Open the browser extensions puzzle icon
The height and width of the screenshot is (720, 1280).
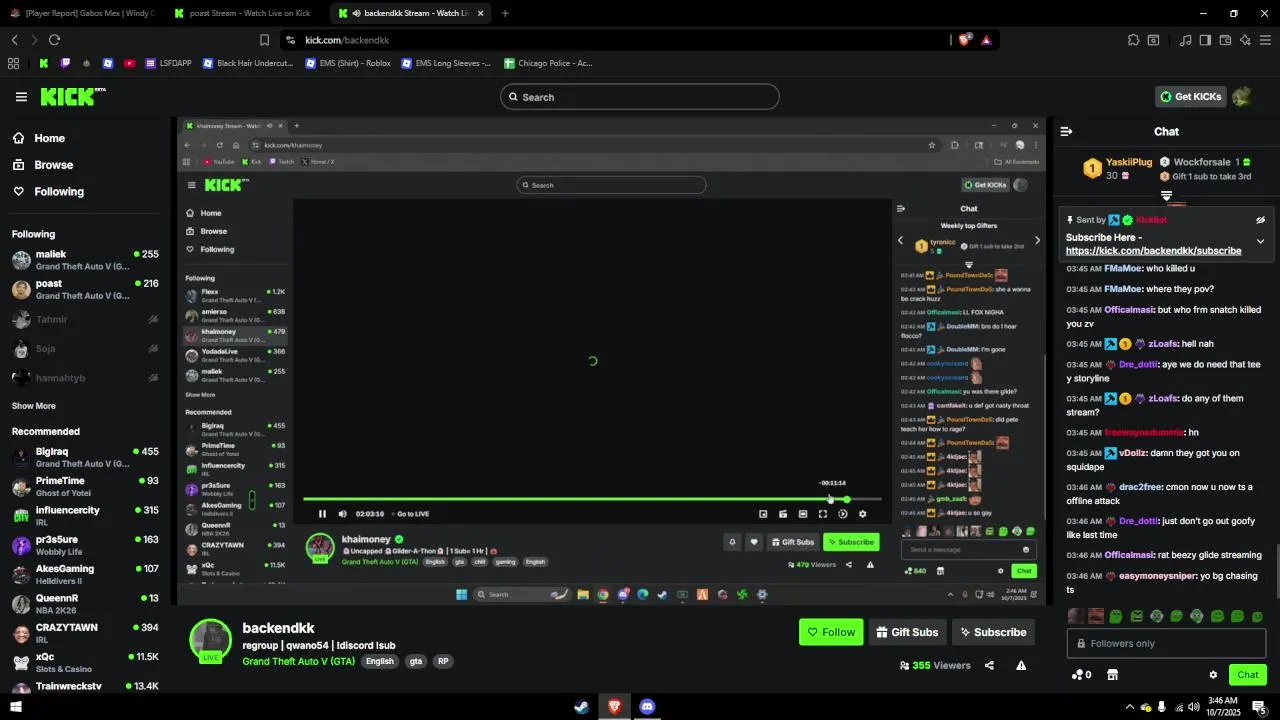pos(1133,40)
